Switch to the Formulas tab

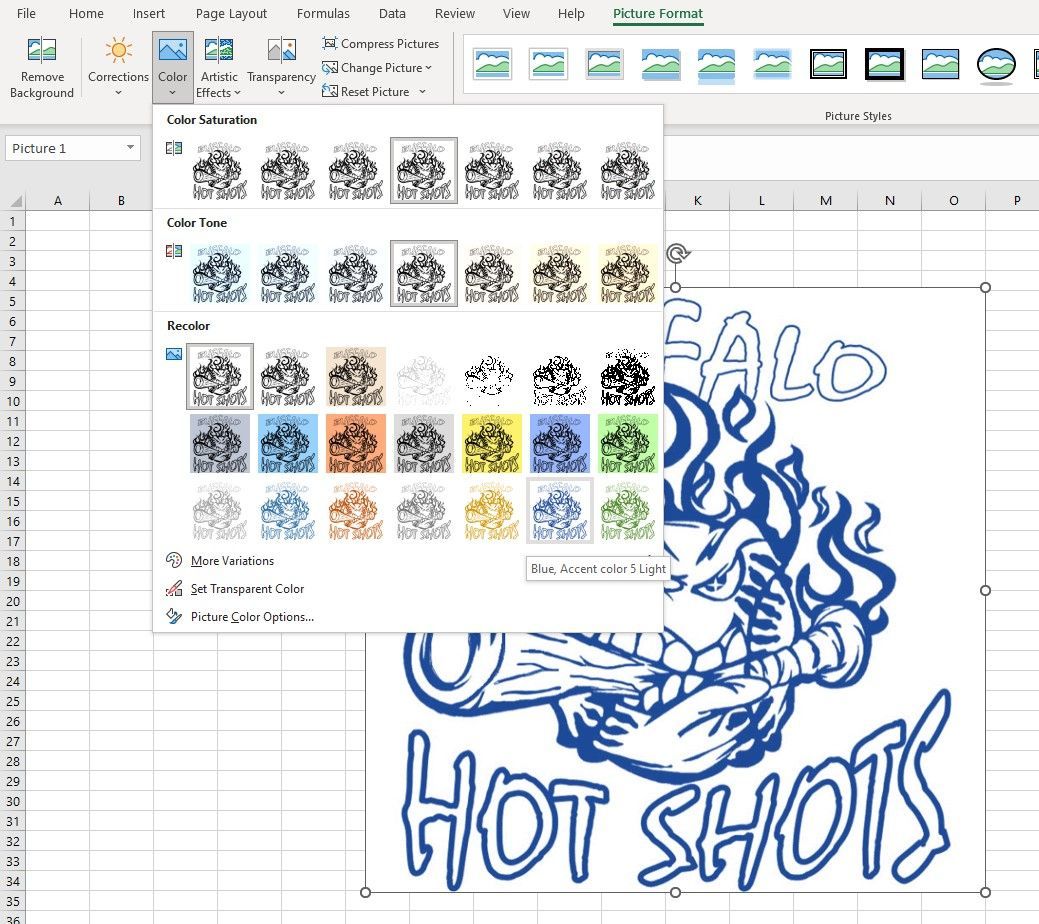pyautogui.click(x=323, y=13)
